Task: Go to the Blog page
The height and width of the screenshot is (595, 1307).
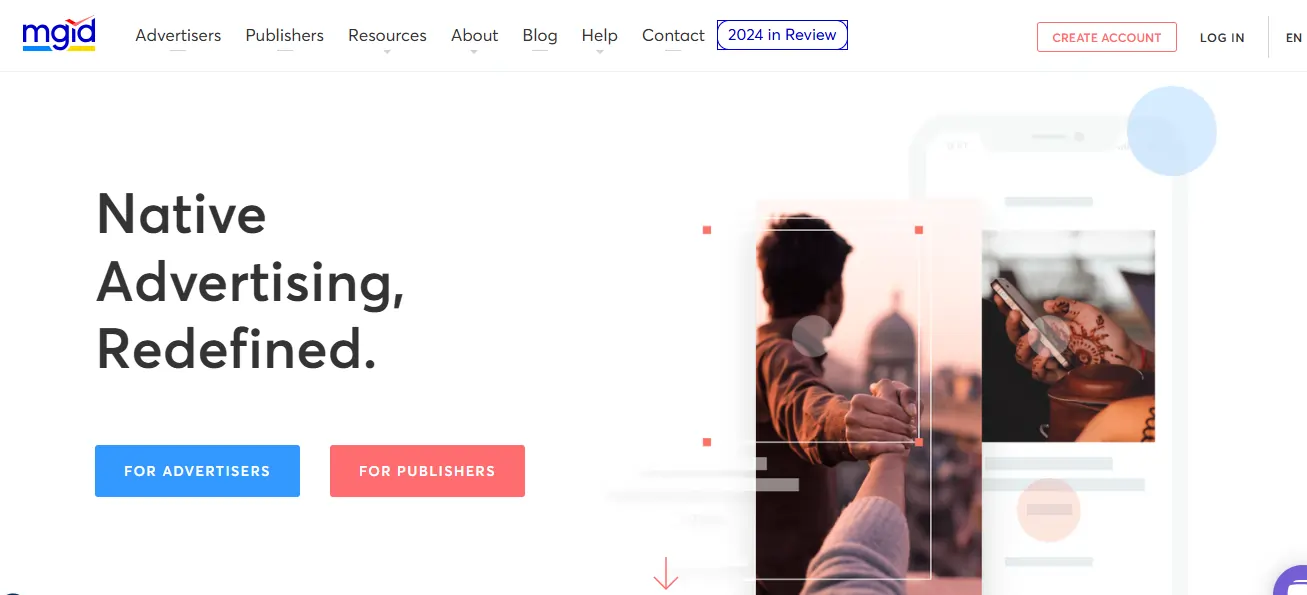Action: pyautogui.click(x=540, y=36)
